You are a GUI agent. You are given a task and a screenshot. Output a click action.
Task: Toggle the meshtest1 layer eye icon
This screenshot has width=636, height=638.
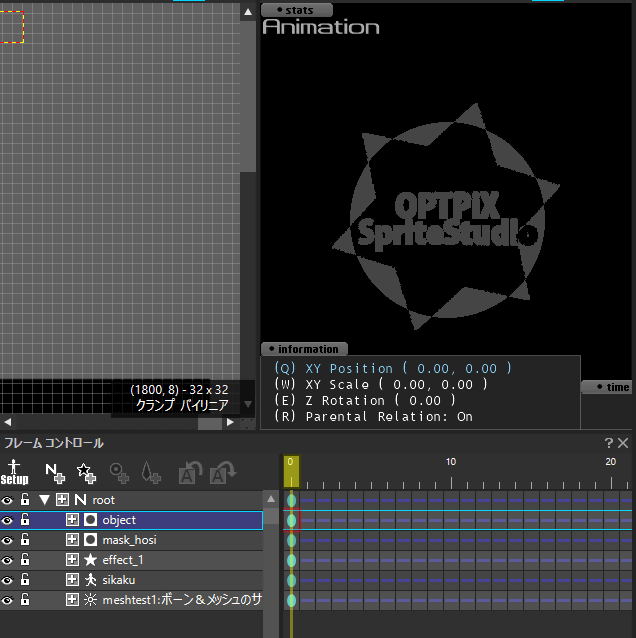tap(7, 600)
